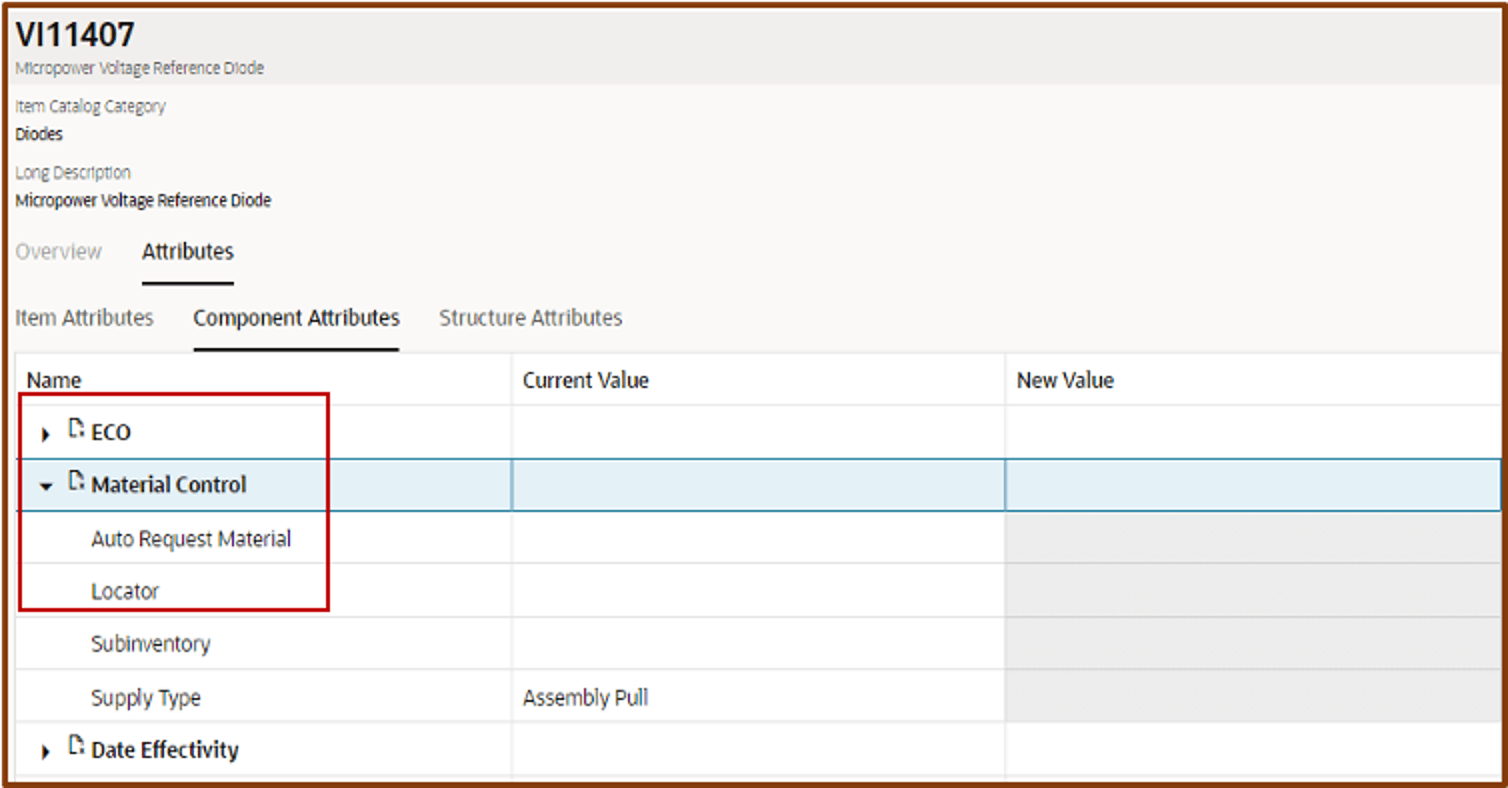The image size is (1508, 788).
Task: Switch to the Overview tab
Action: coord(58,252)
